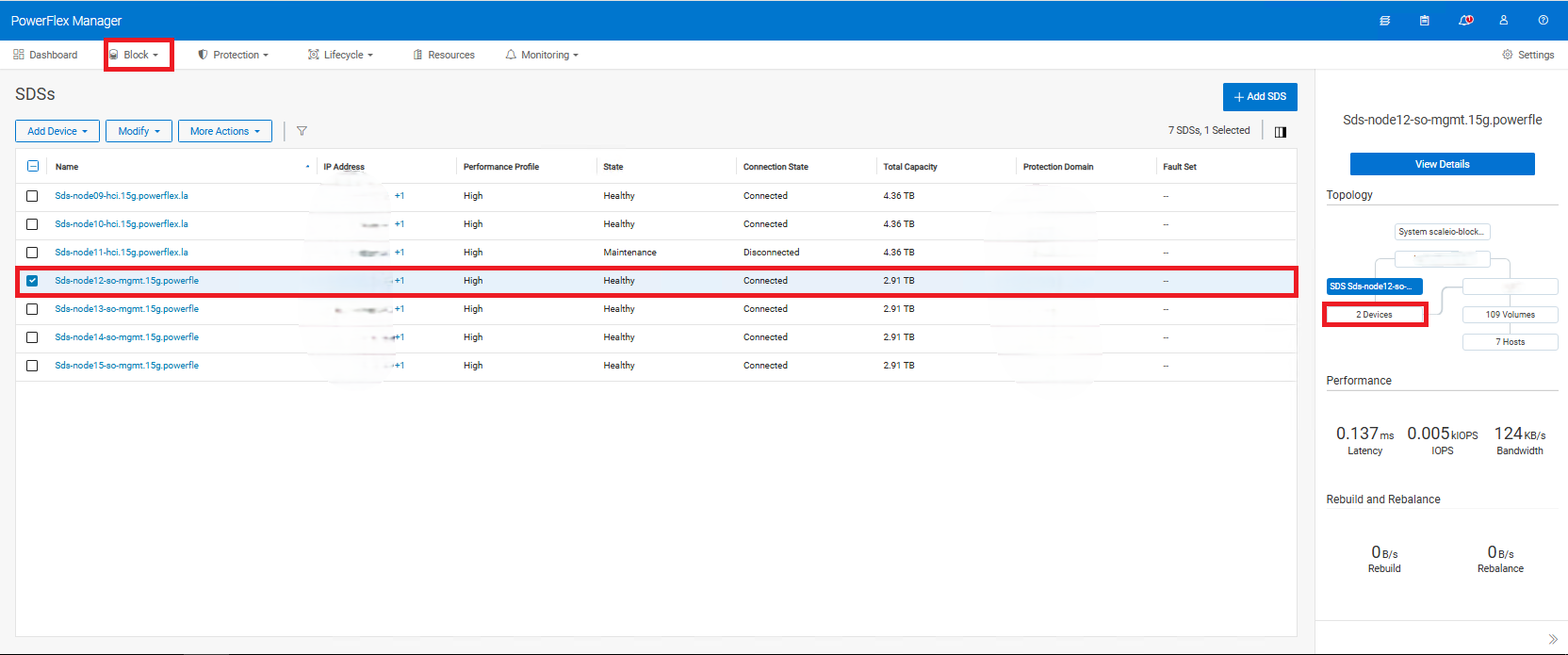Open the clipboard tasks icon in header
Image resolution: width=1568 pixels, height=655 pixels.
point(1424,21)
